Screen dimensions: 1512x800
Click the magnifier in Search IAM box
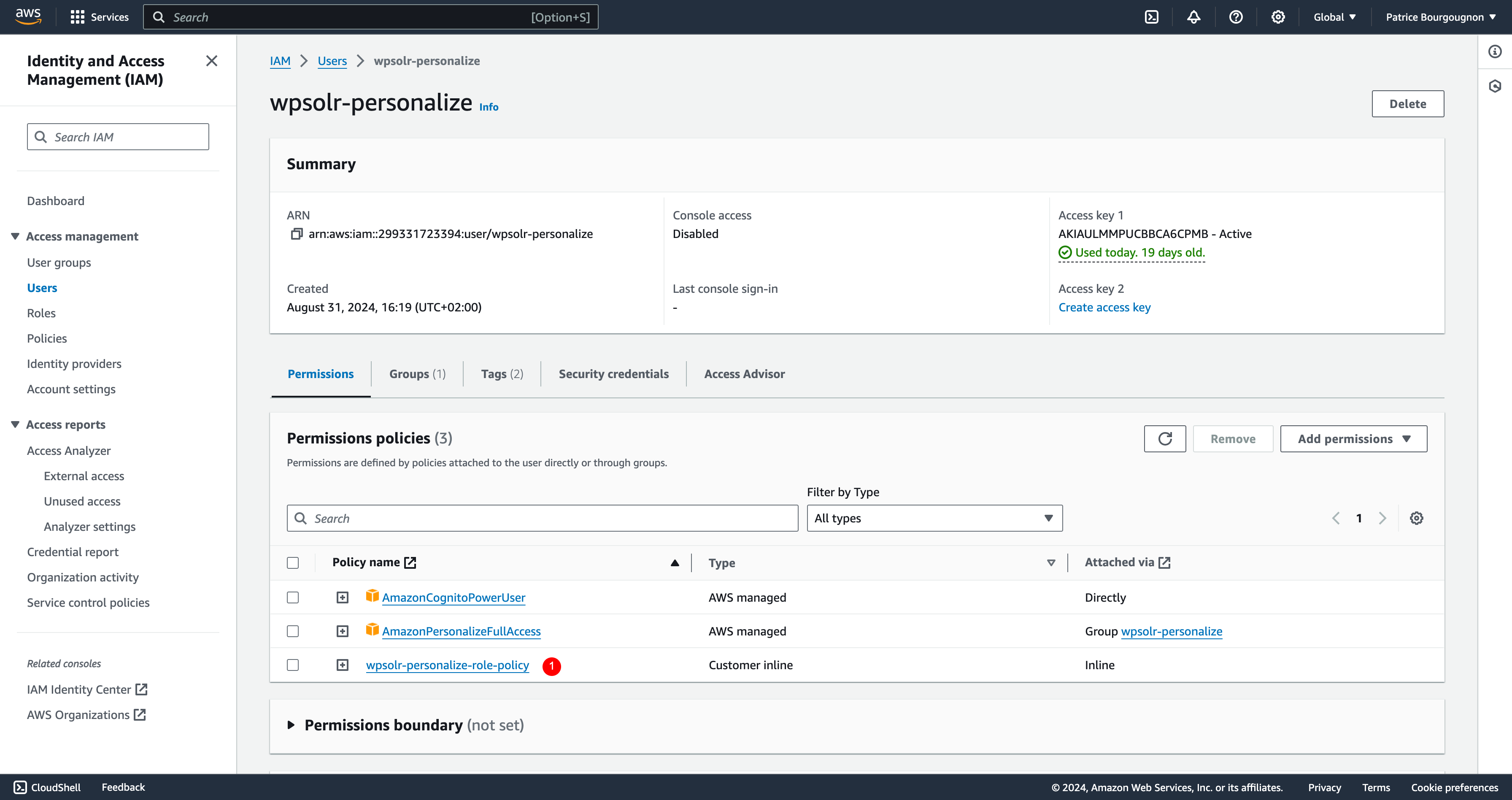pos(40,137)
